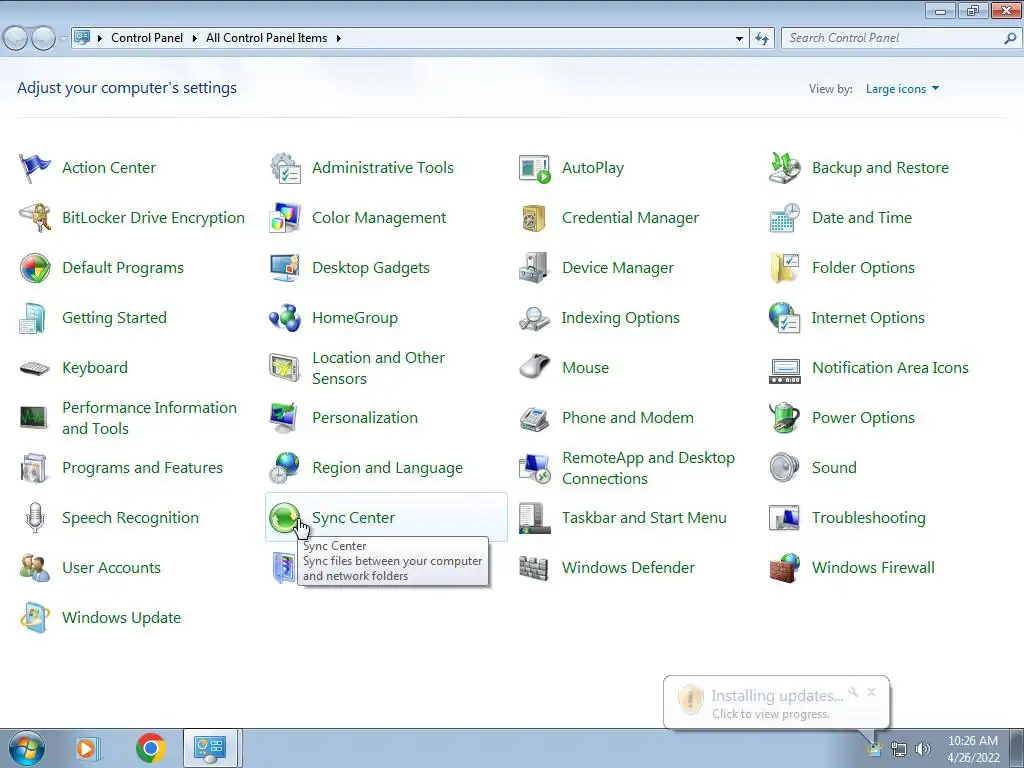Open the Sync Center green icon
1024x768 pixels.
point(285,518)
